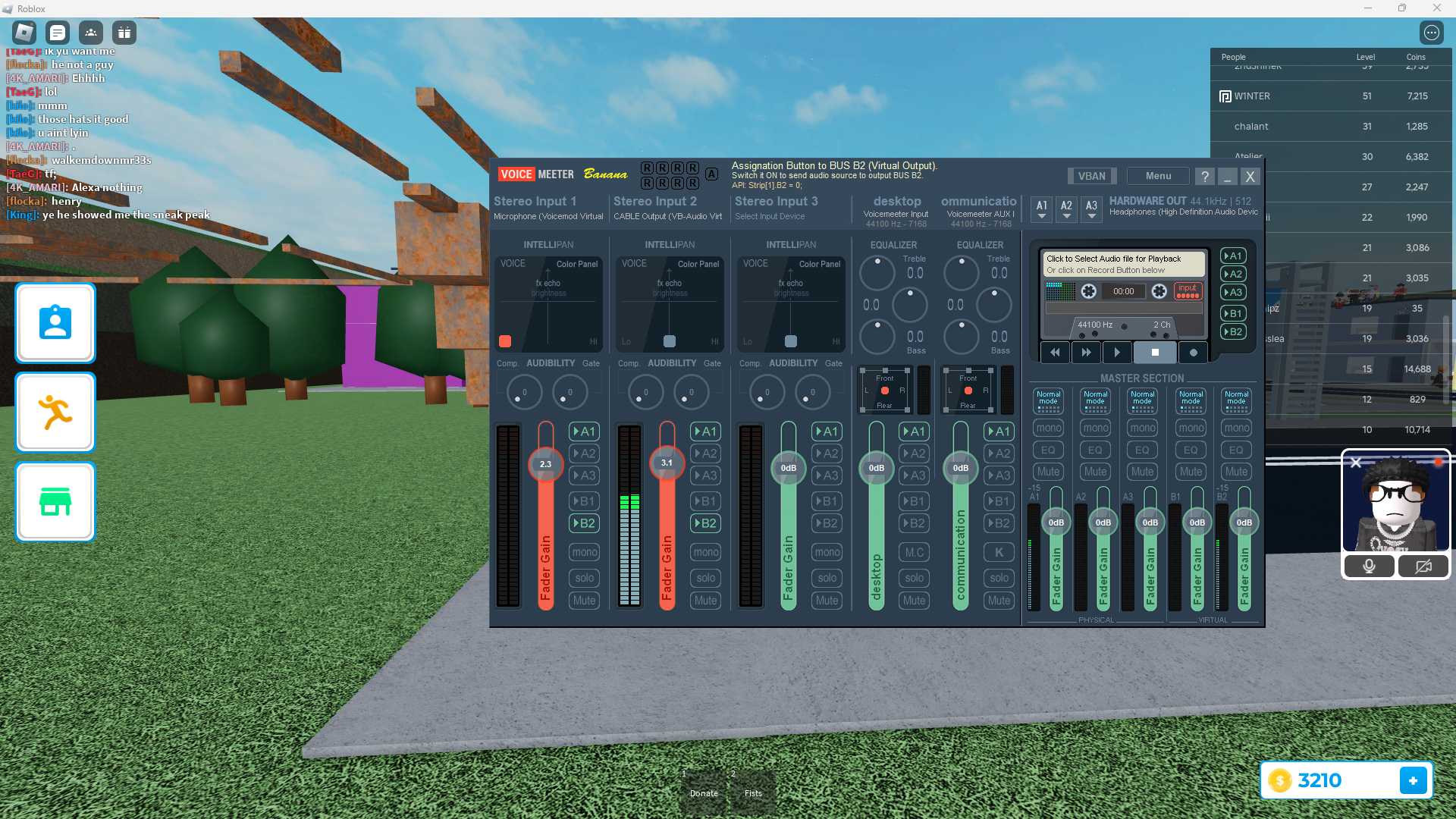
Task: Open the A3 hardware out device dropdown
Action: coord(1091,209)
